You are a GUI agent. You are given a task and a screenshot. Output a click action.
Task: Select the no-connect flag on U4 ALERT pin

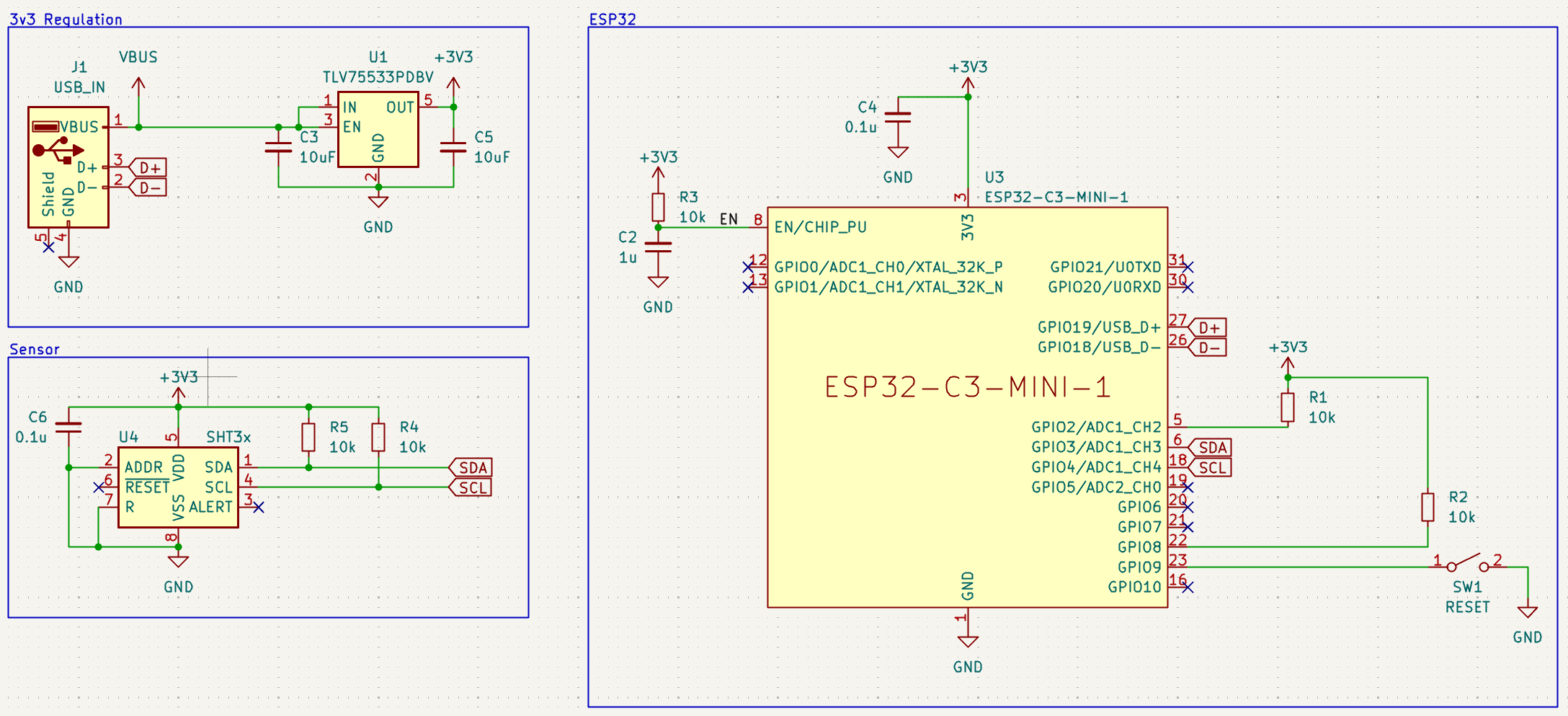click(259, 508)
